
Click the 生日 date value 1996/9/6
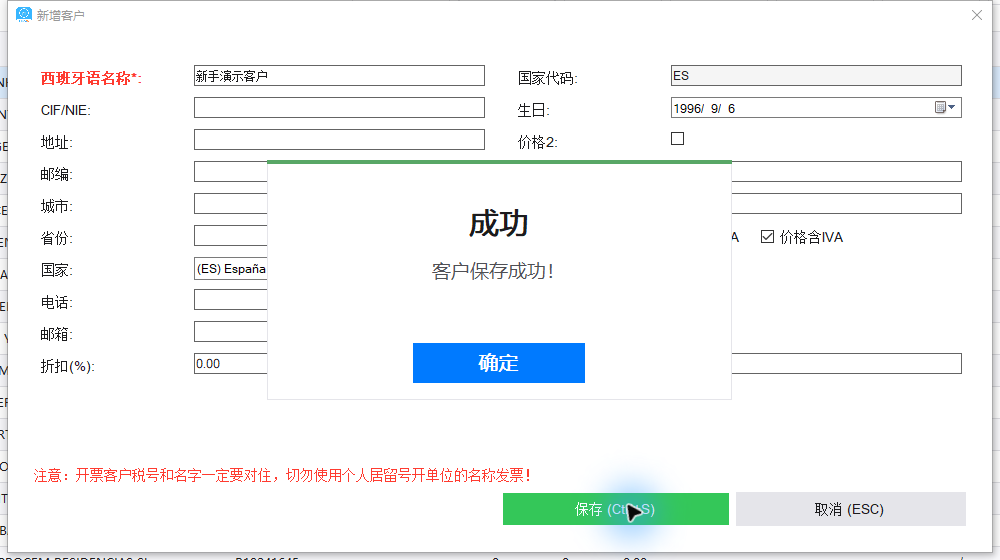[x=704, y=108]
